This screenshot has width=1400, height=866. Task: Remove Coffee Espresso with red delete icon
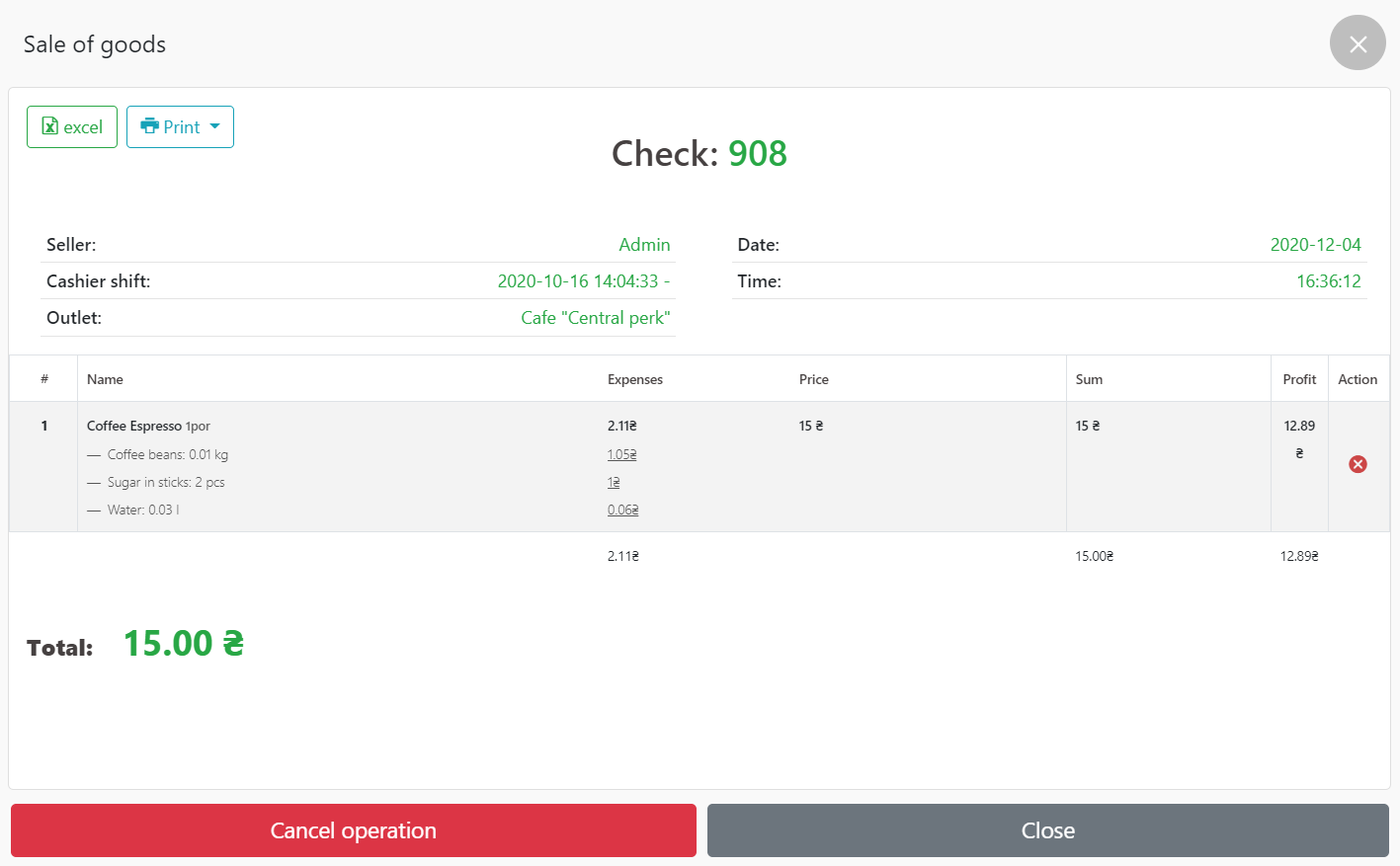tap(1358, 464)
